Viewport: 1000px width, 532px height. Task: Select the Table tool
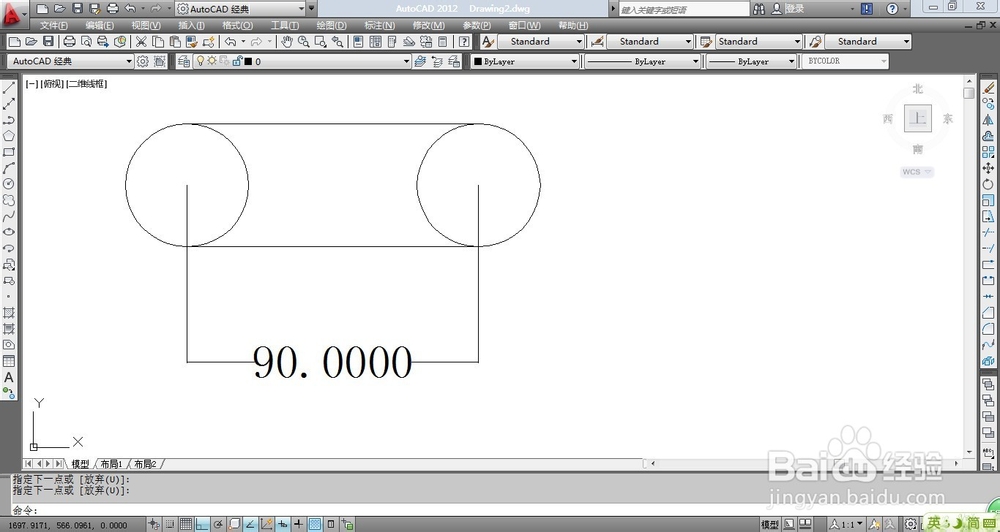point(9,361)
